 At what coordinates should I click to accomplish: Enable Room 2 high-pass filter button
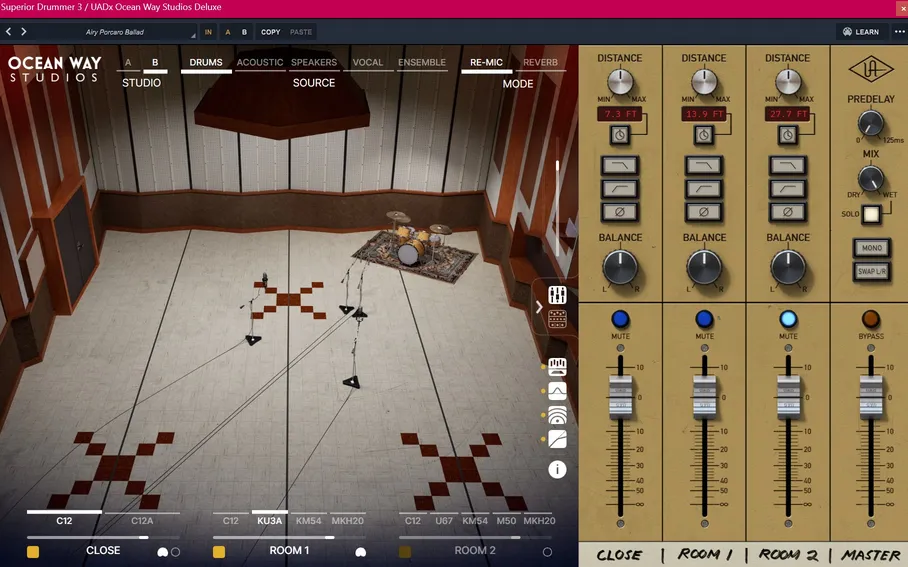pyautogui.click(x=788, y=188)
